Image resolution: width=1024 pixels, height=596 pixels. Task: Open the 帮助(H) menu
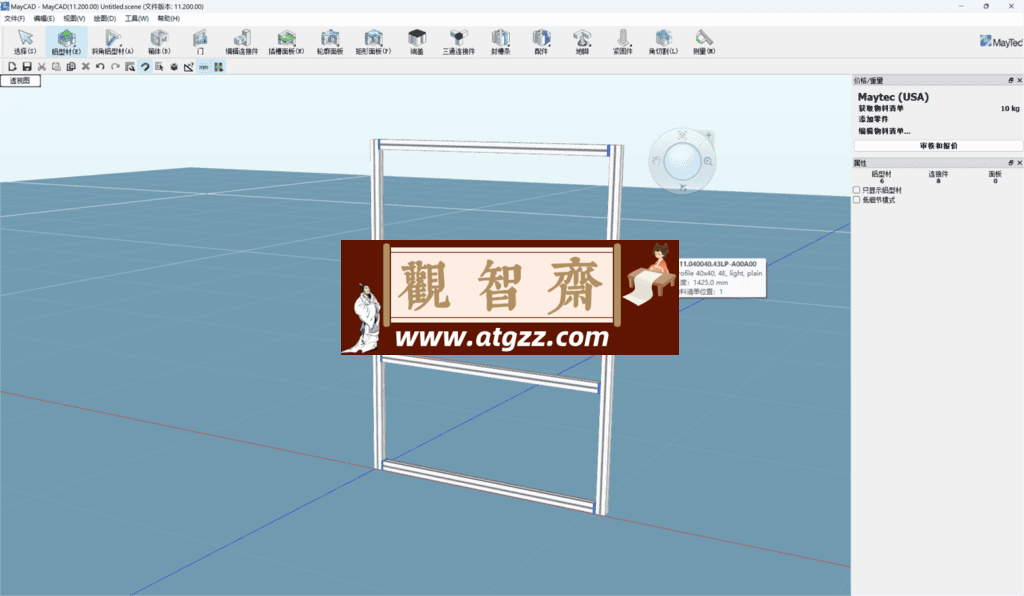click(168, 18)
